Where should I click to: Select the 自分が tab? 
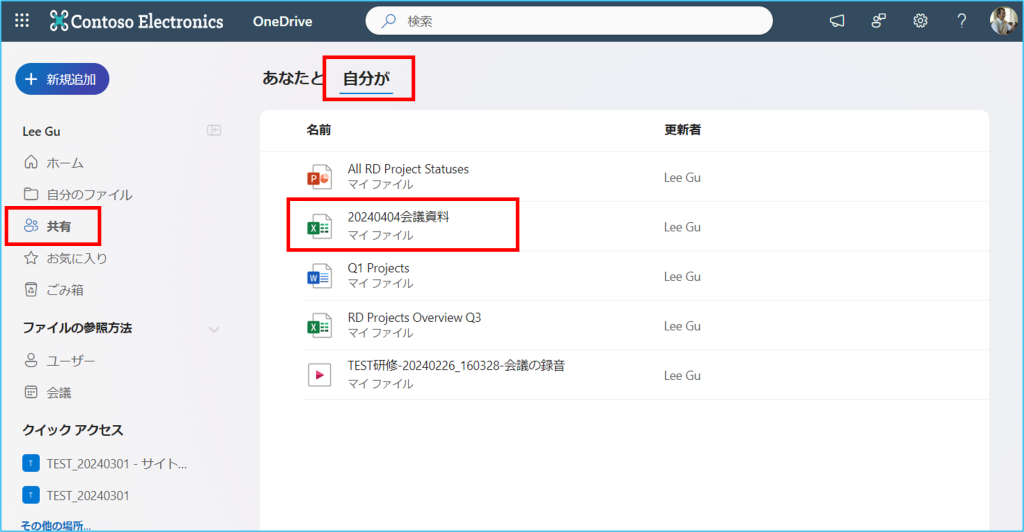366,78
